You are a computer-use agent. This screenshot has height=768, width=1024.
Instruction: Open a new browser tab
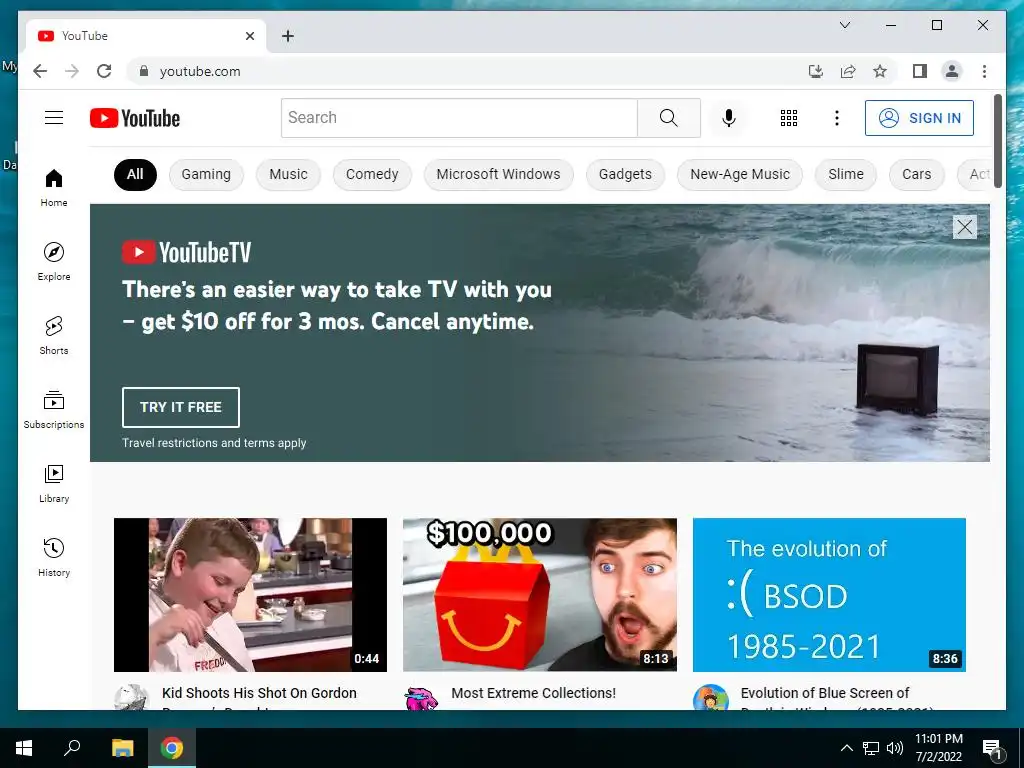point(288,36)
